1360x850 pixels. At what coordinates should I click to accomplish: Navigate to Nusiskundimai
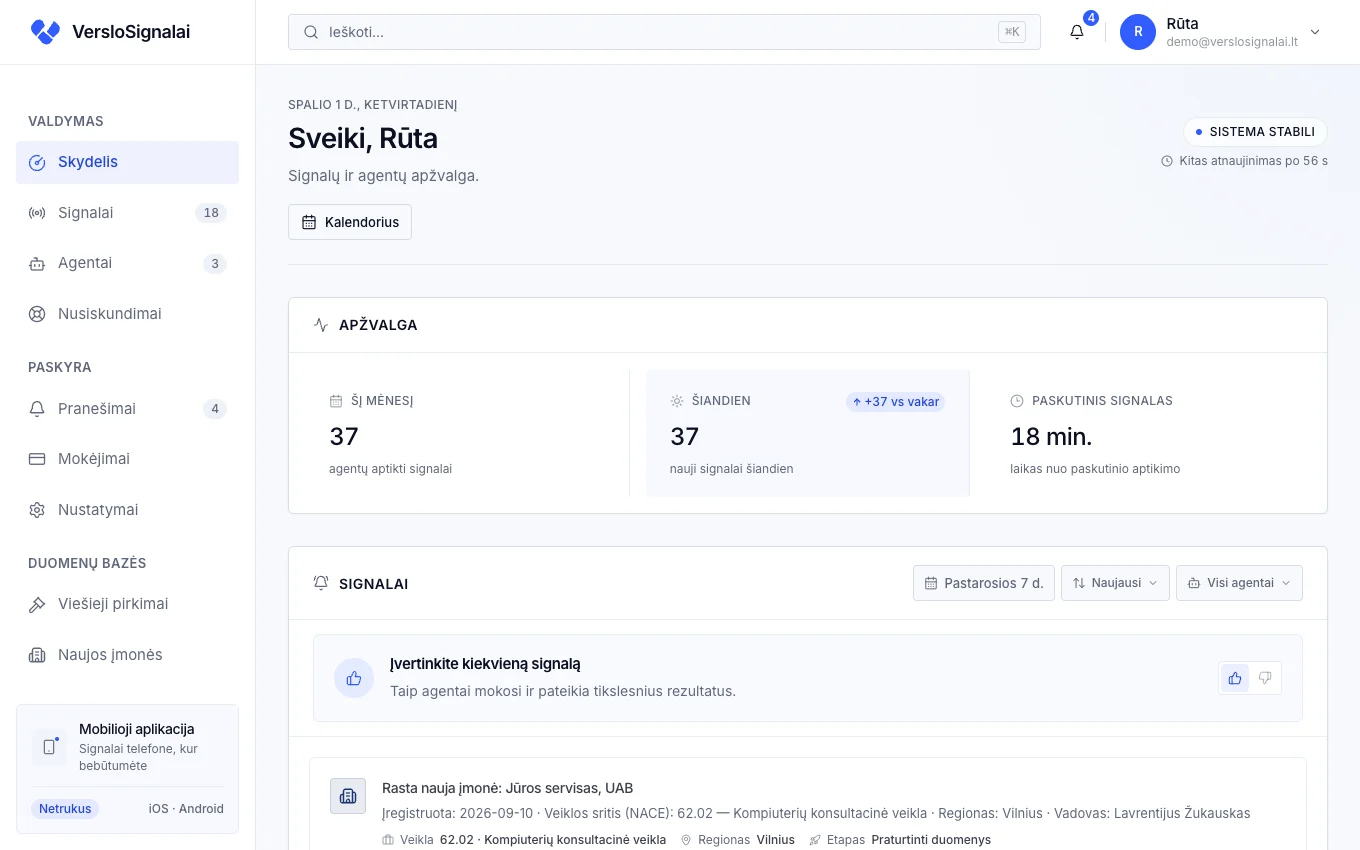click(127, 314)
